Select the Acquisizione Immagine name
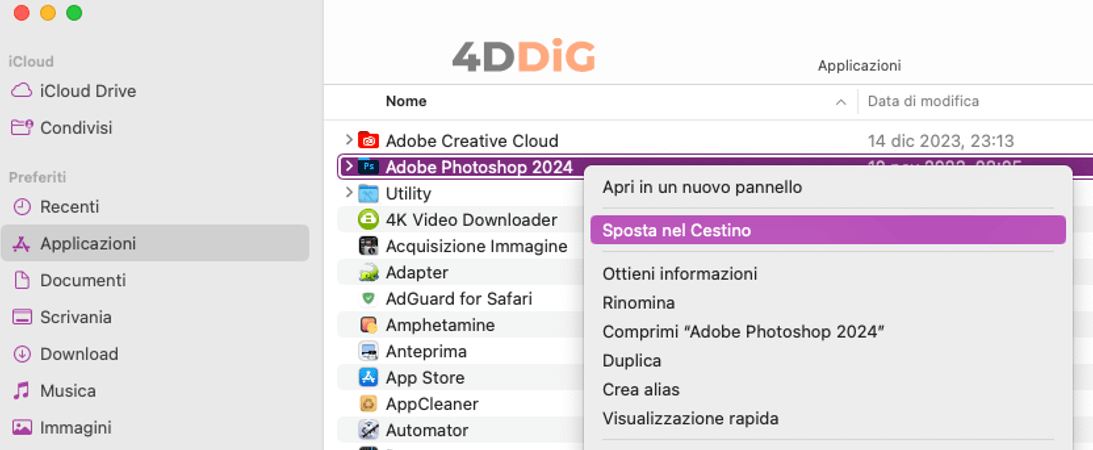 [476, 247]
